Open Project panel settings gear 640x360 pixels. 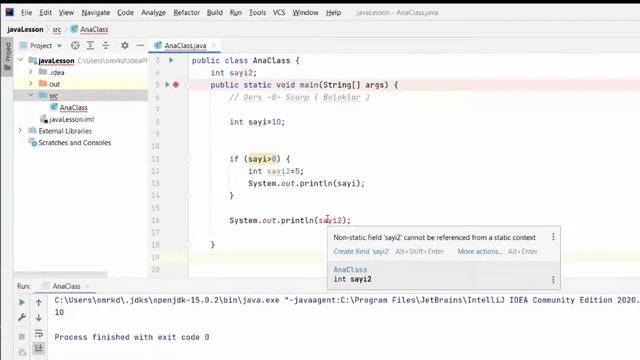(x=125, y=46)
